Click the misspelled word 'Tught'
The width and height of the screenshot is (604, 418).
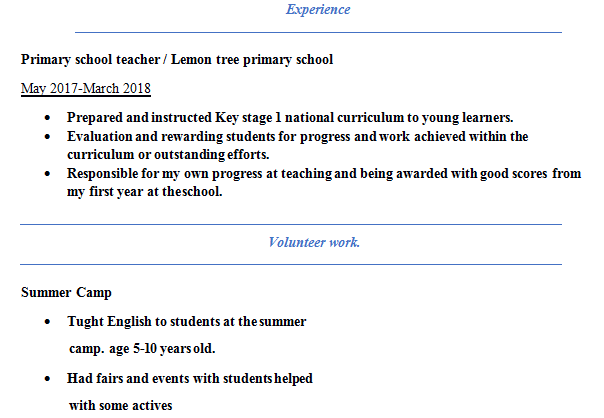tap(85, 322)
